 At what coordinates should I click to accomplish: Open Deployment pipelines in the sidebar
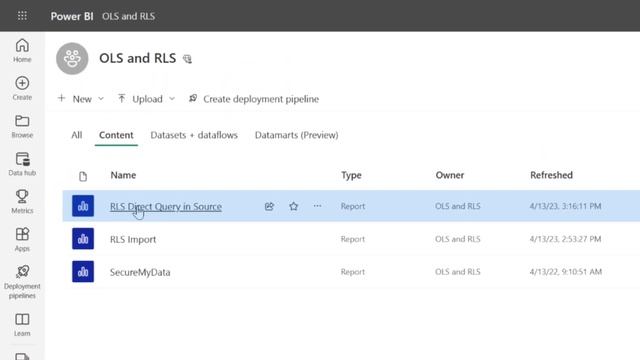pos(22,282)
